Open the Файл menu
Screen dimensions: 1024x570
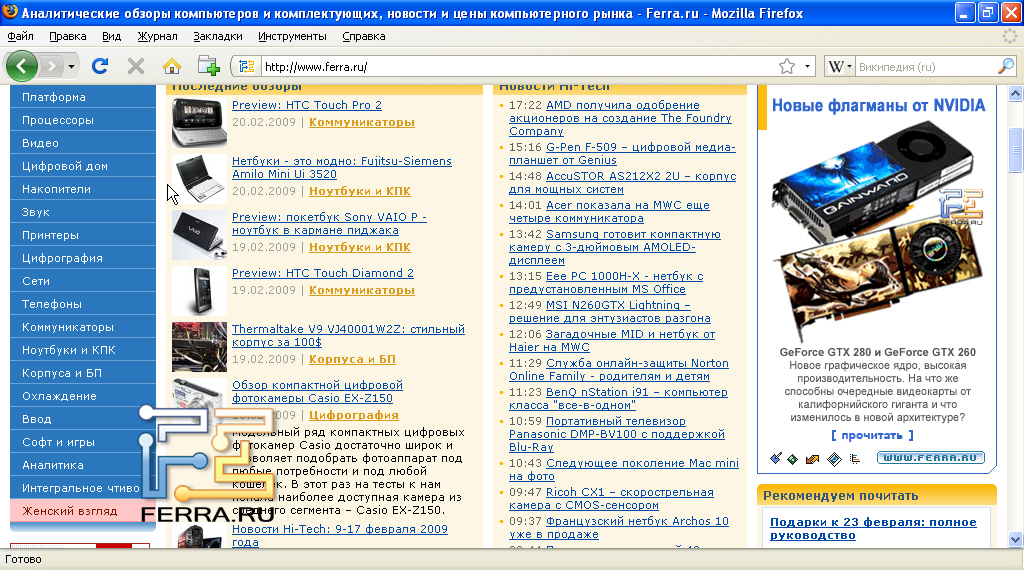pos(20,37)
